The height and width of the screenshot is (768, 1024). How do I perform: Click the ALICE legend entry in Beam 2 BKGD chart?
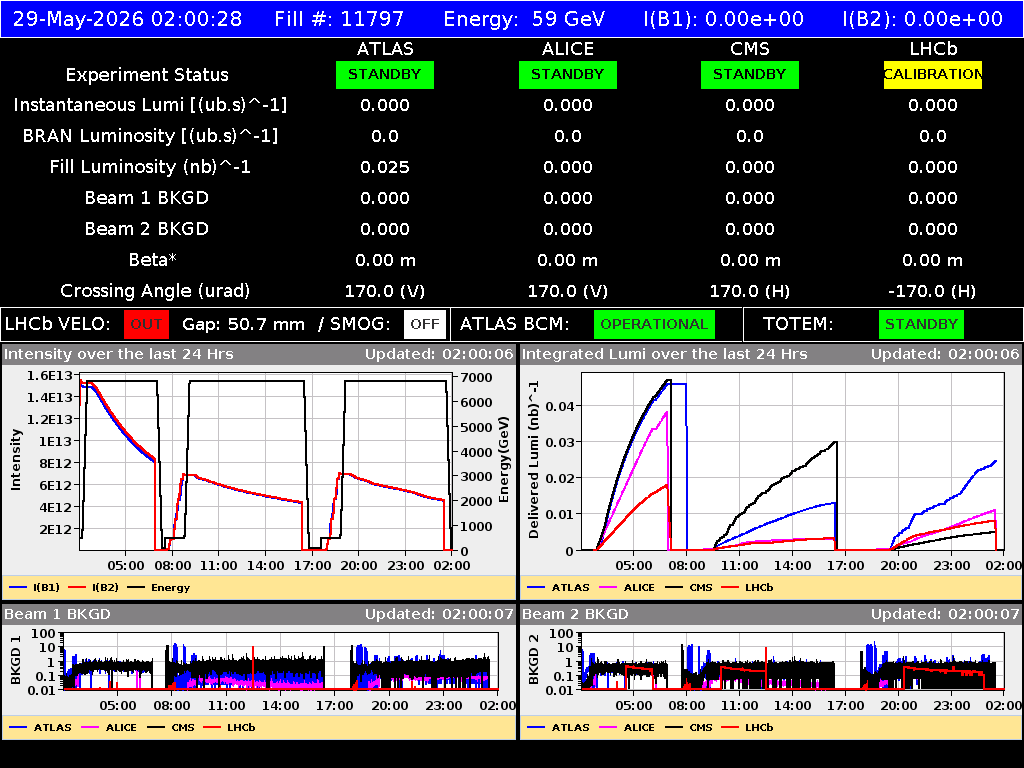point(627,728)
